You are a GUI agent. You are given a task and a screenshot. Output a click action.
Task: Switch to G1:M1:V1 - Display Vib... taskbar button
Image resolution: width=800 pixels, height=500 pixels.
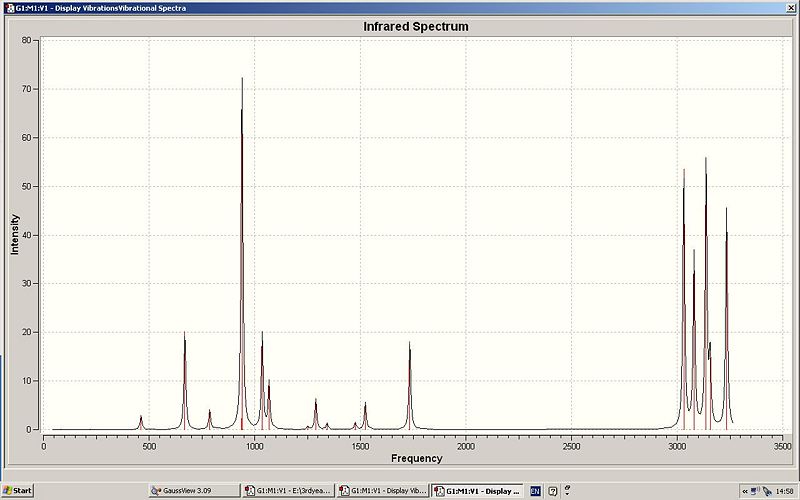click(x=383, y=491)
